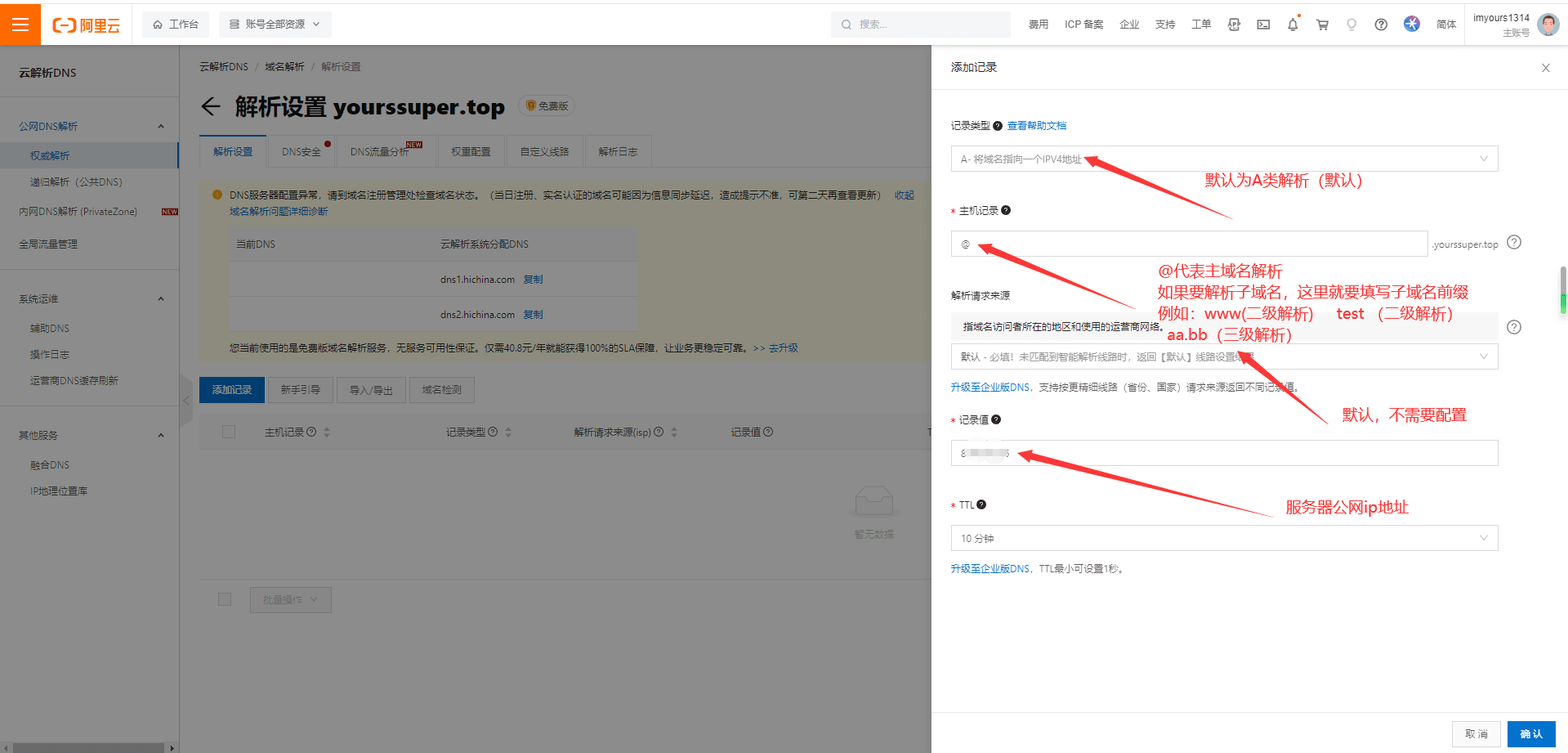Click the notification bell icon

pyautogui.click(x=1293, y=25)
